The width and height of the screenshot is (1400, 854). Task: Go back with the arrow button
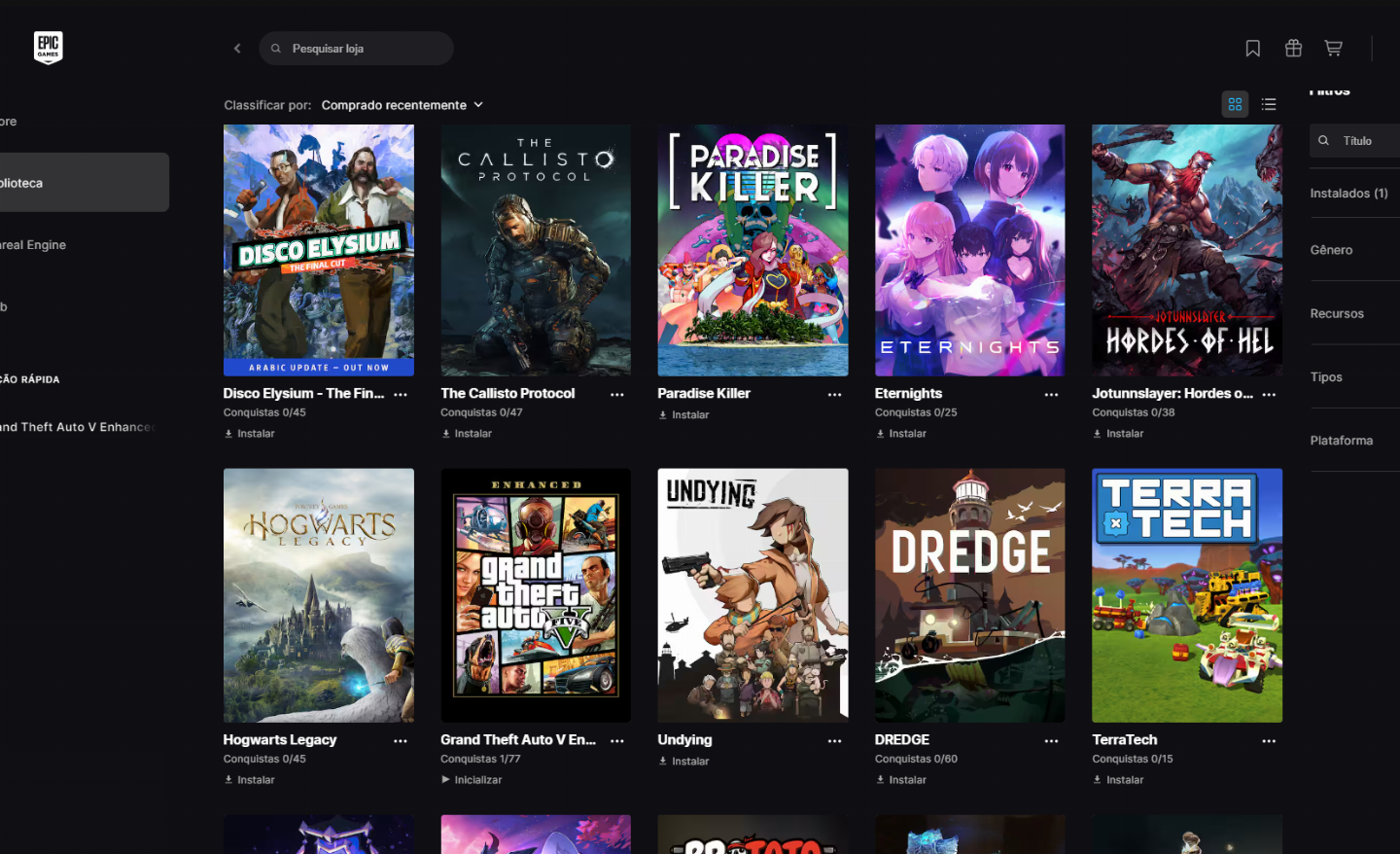point(237,48)
